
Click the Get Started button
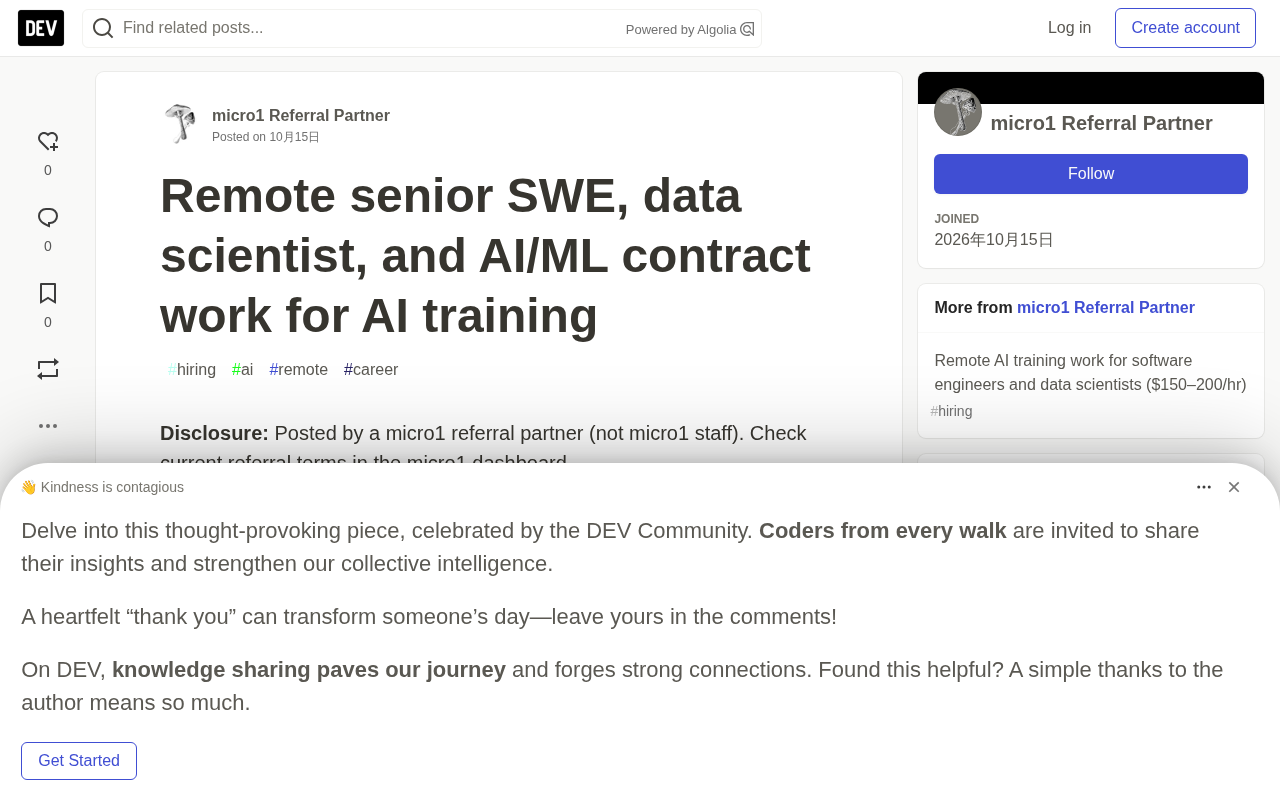(79, 761)
